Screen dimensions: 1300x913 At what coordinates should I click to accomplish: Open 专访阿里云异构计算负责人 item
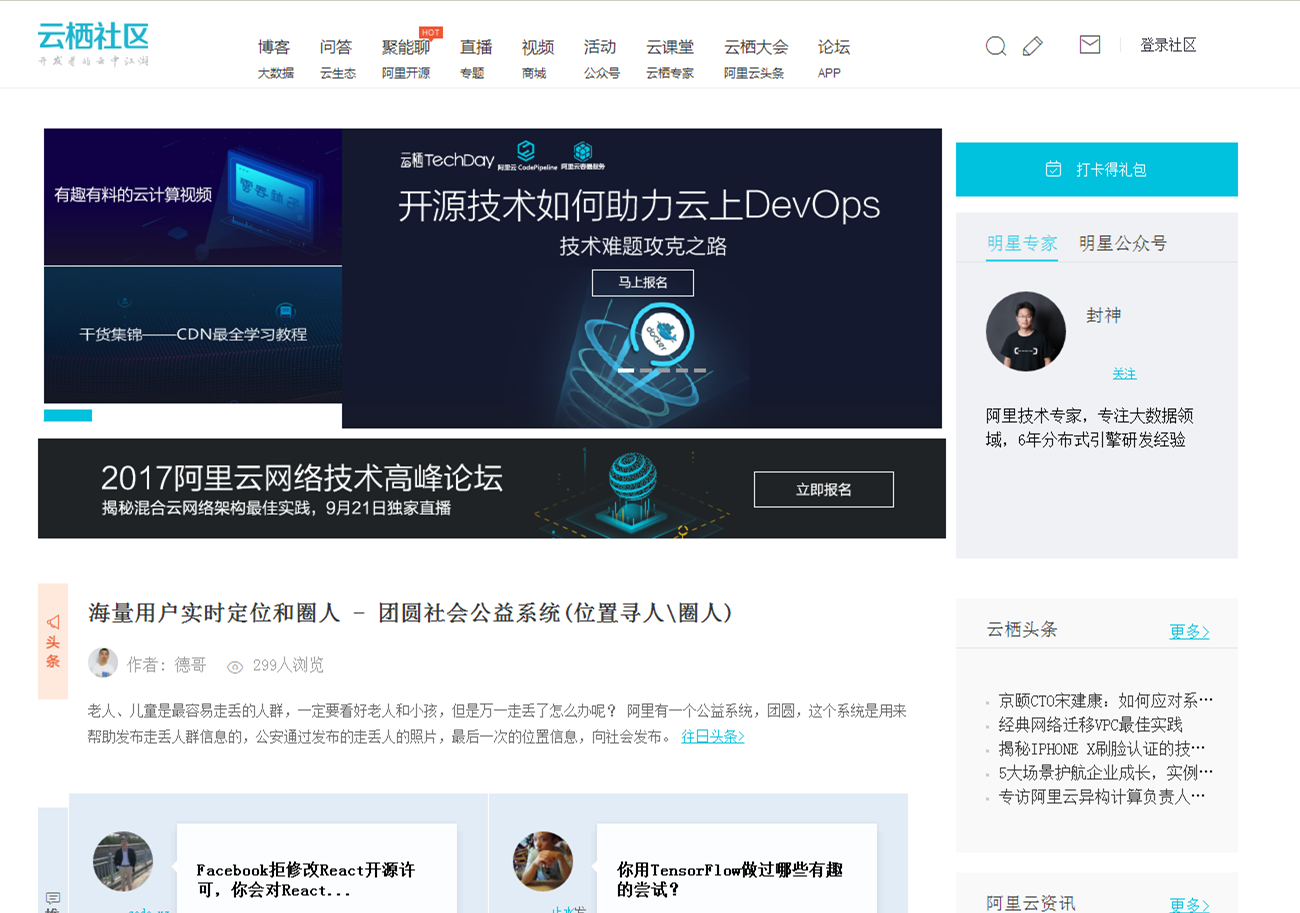(1102, 796)
